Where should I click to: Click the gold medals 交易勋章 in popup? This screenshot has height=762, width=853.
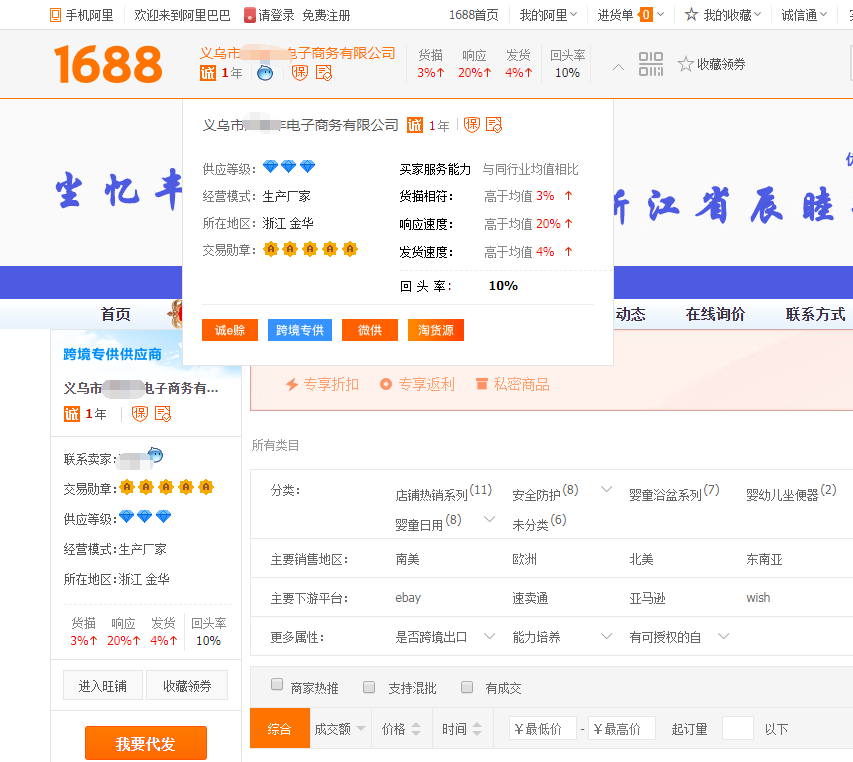coord(310,249)
